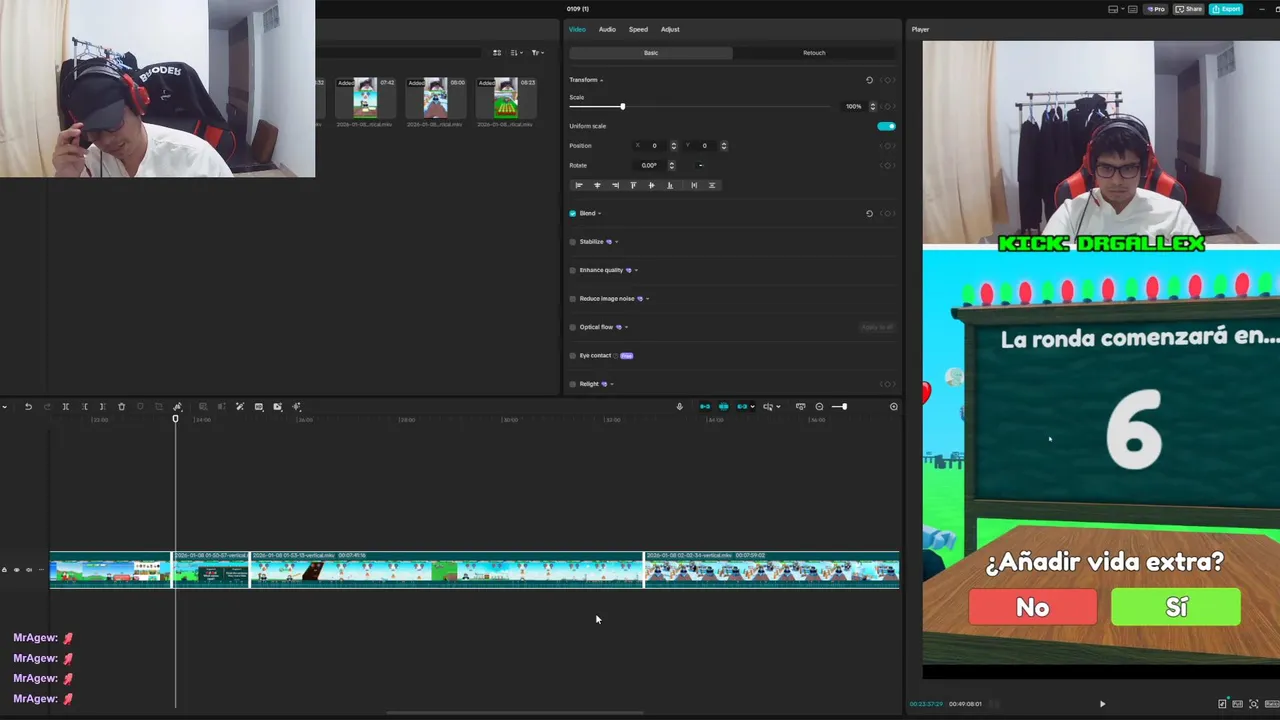Image resolution: width=1280 pixels, height=720 pixels.
Task: Click the align left icon in Transform
Action: pos(578,185)
